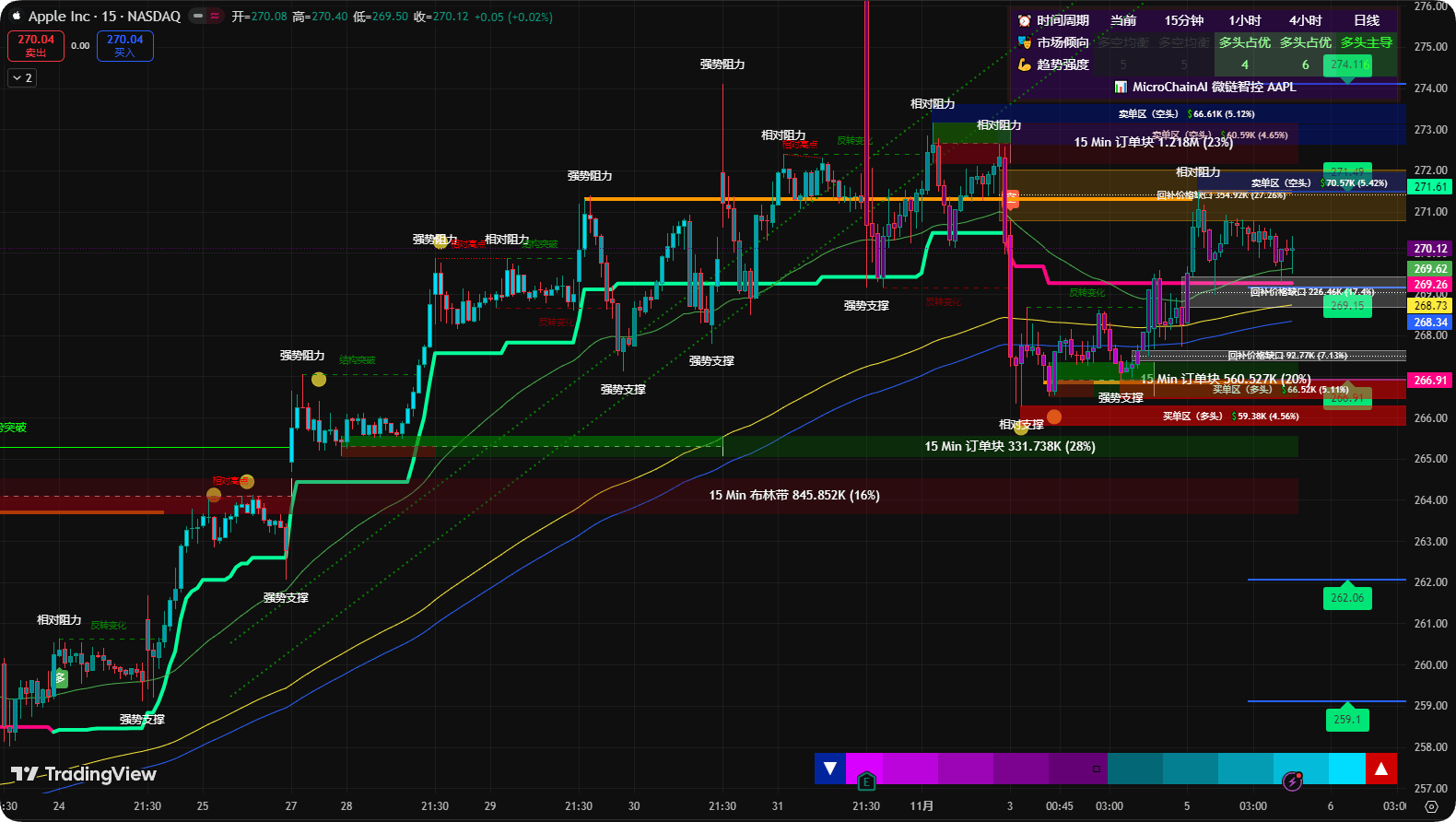The image size is (1456, 822).
Task: Click the orange '空' signal label icon
Action: point(1012,199)
